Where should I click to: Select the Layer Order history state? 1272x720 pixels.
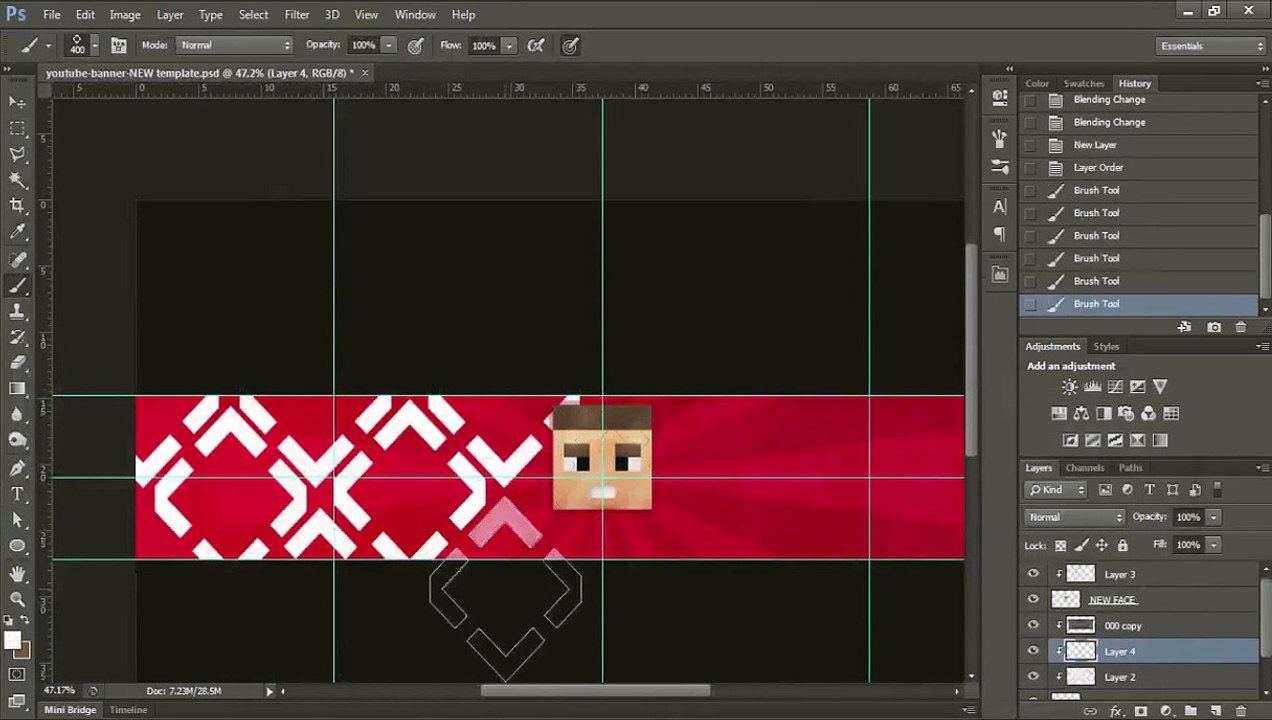click(x=1098, y=168)
